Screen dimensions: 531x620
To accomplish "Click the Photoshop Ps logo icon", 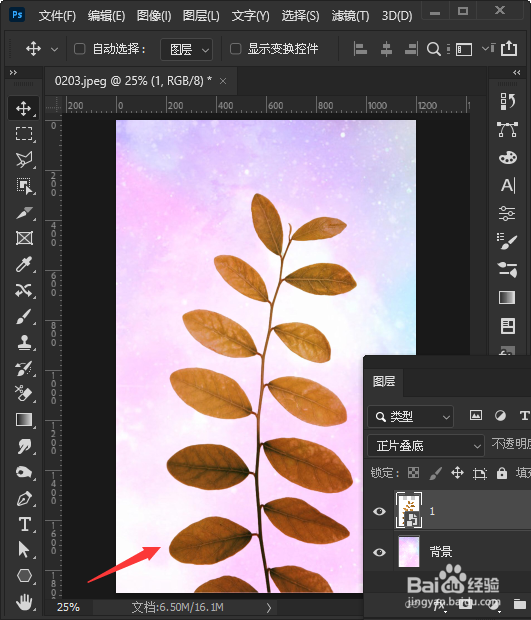I will click(17, 15).
